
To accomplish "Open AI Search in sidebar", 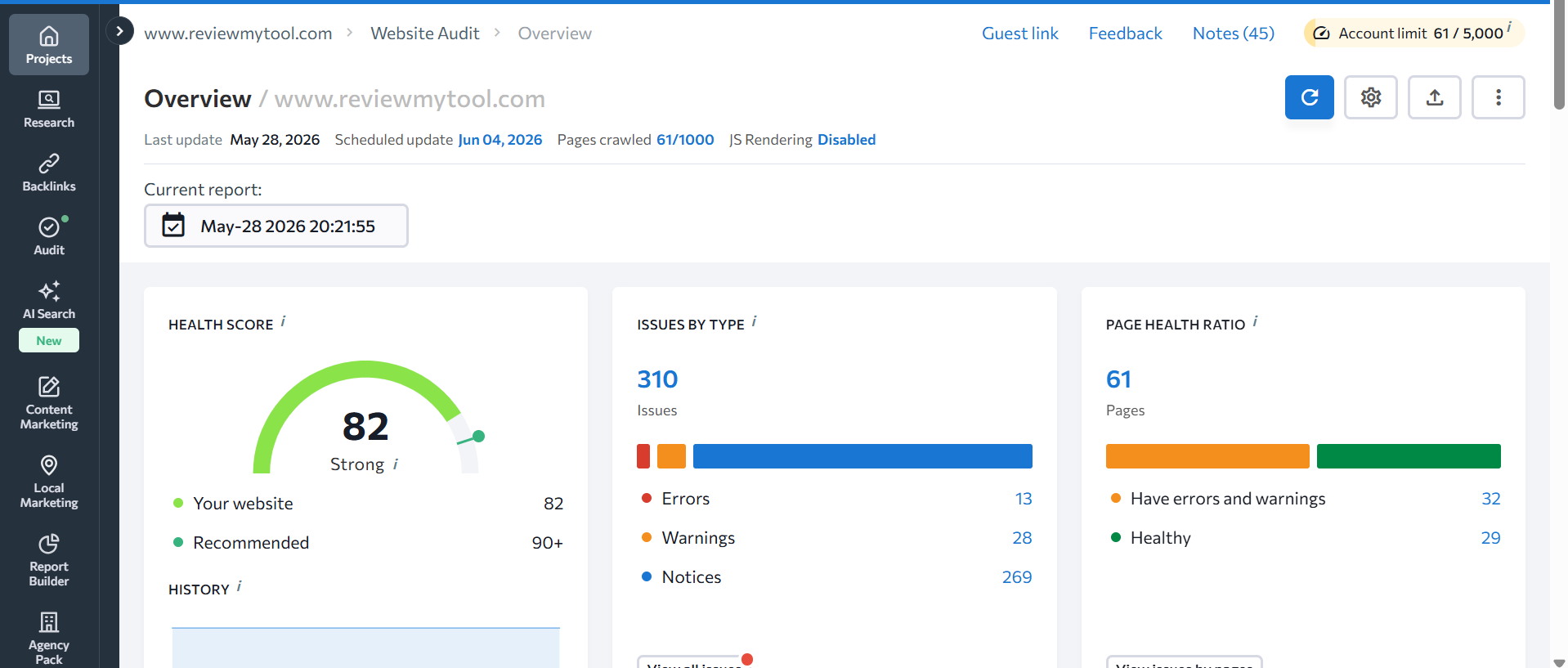I will [x=49, y=300].
